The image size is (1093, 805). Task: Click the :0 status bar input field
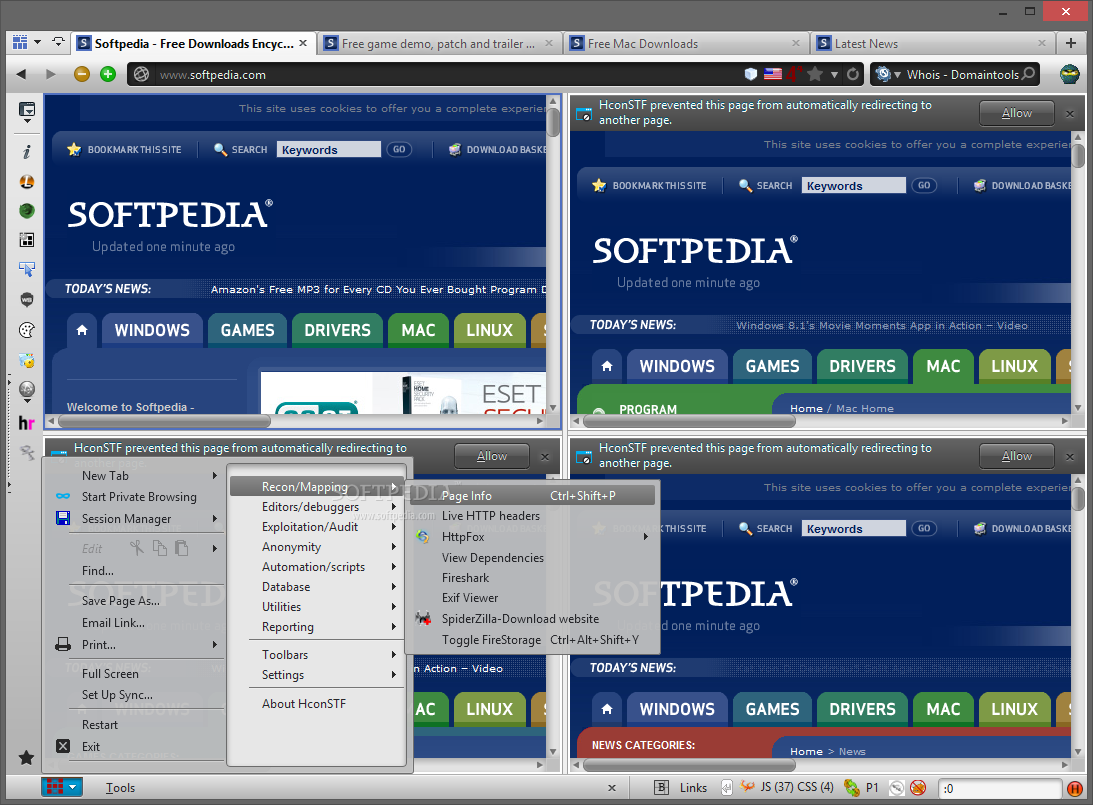click(x=1000, y=788)
